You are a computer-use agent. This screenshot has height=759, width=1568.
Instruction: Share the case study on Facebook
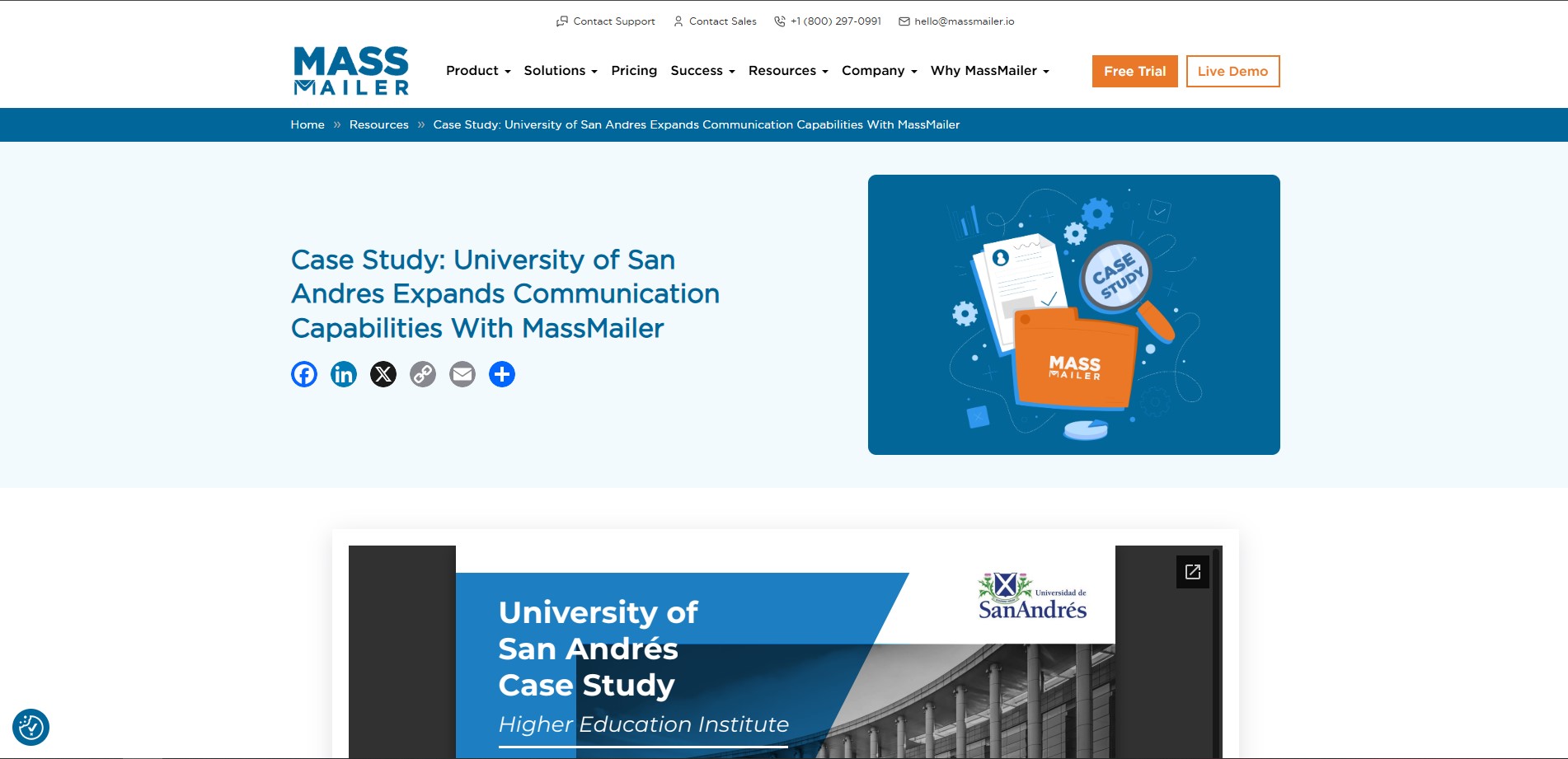304,374
